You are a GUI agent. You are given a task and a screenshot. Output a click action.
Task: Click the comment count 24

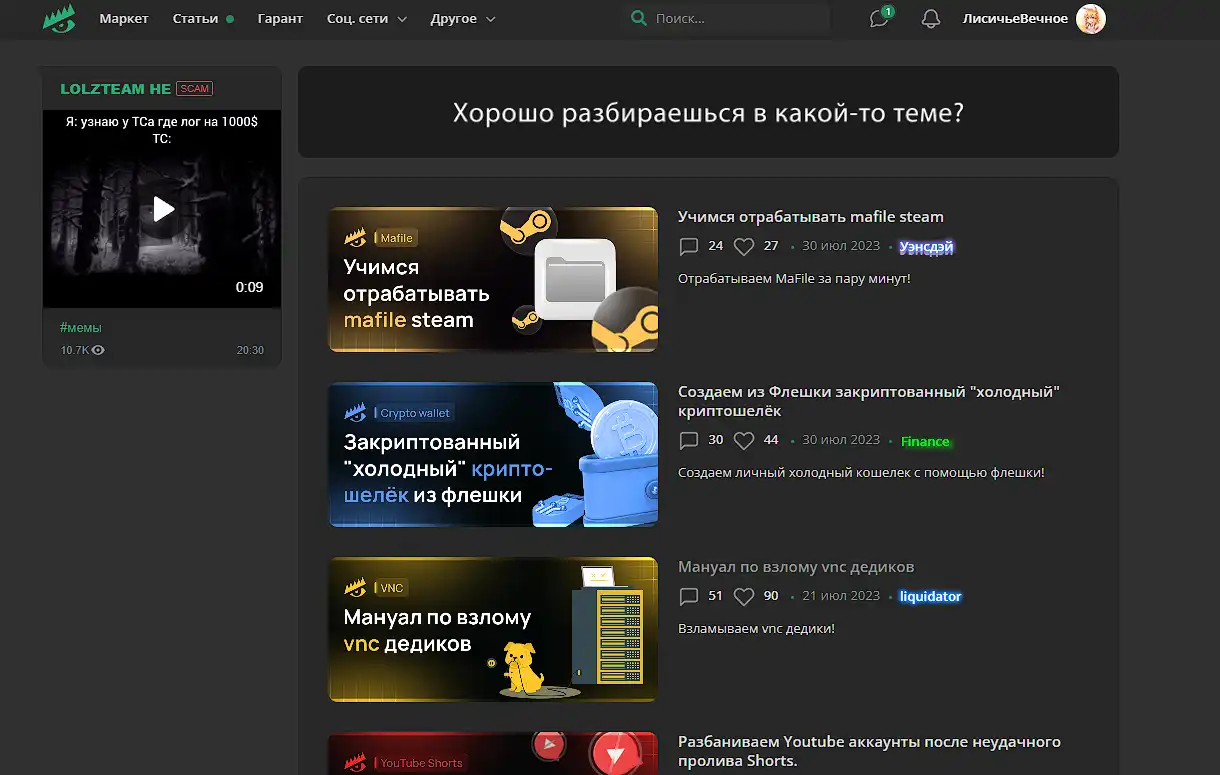[715, 246]
